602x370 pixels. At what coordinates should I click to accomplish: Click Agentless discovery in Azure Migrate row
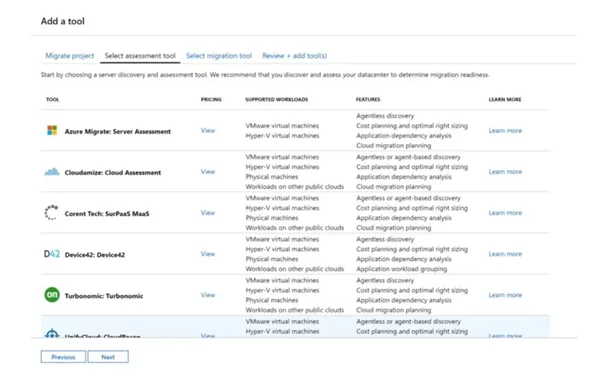tap(385, 116)
